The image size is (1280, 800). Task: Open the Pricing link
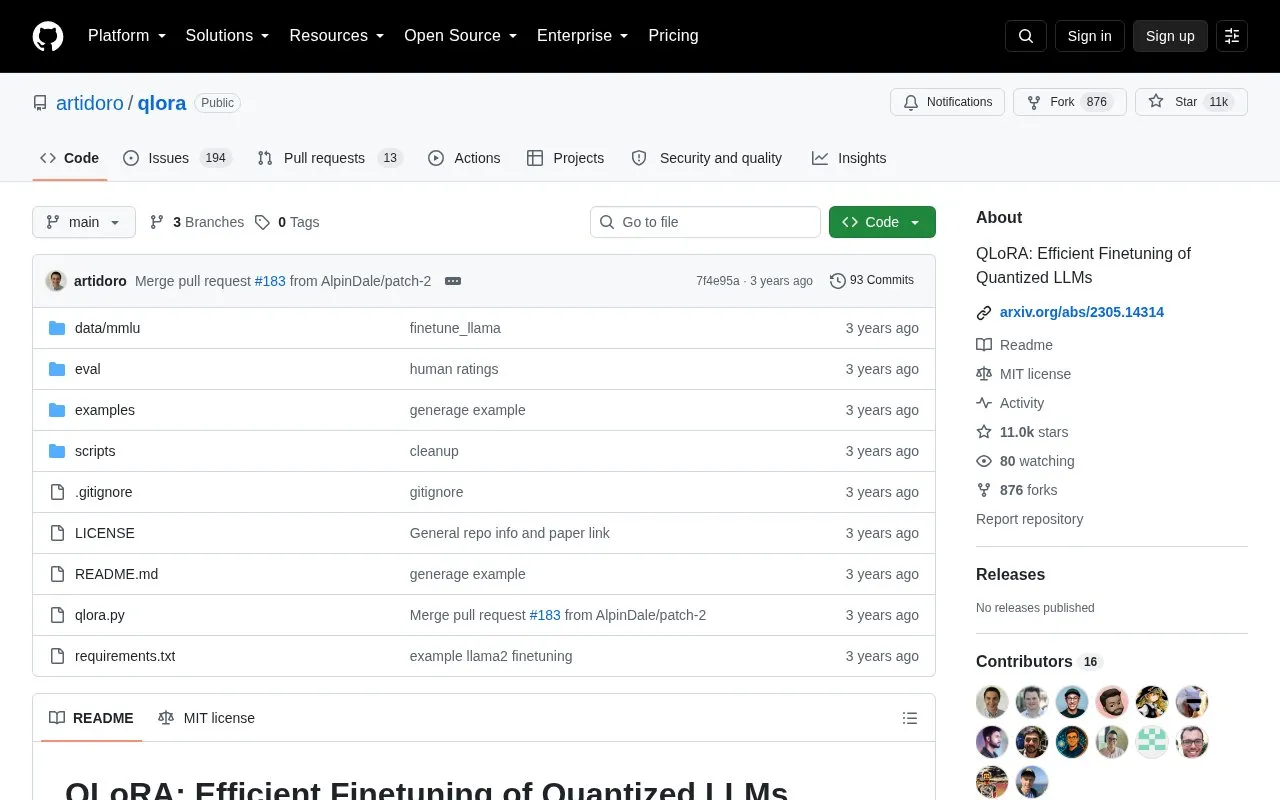[673, 36]
